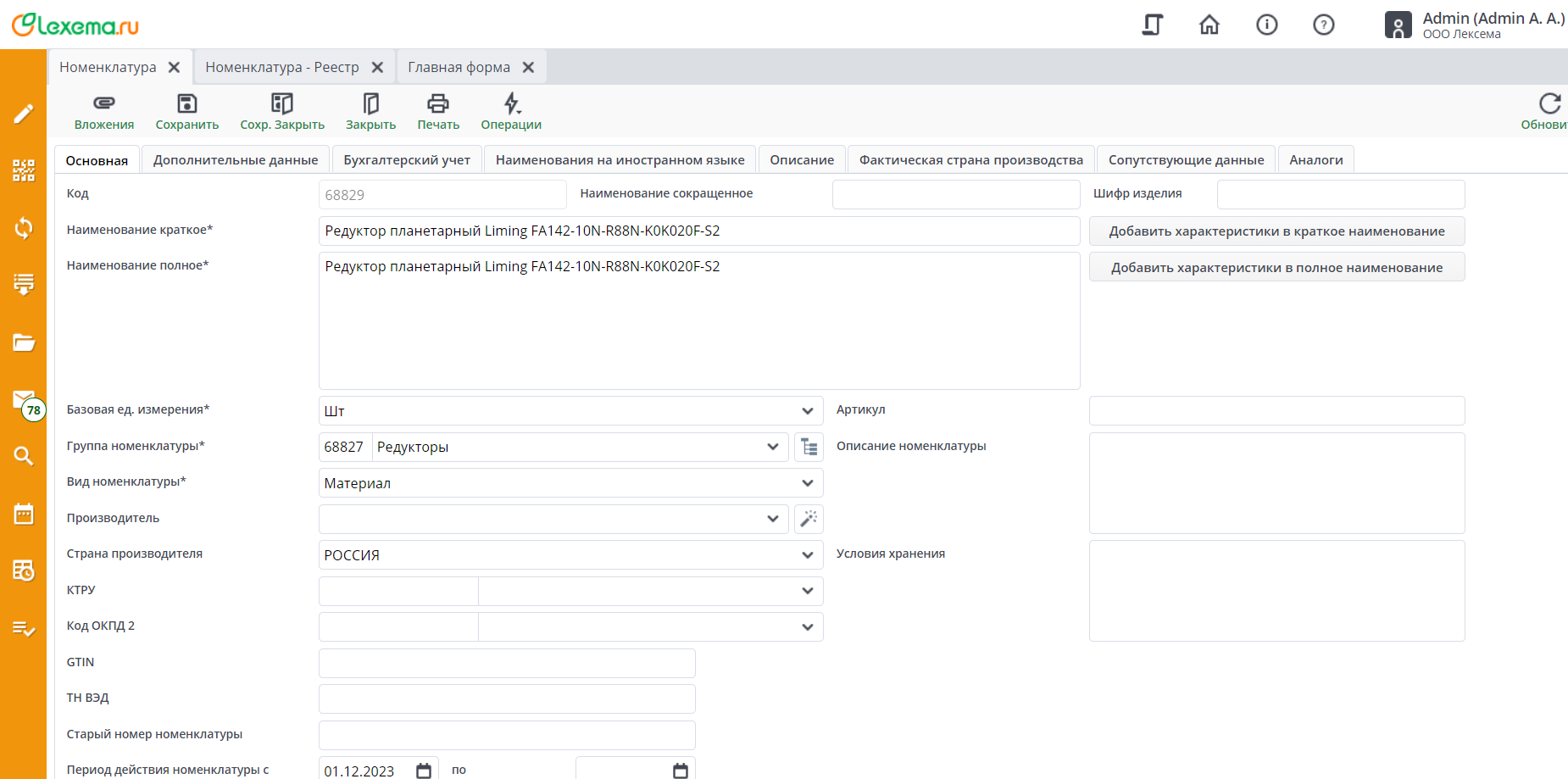Click the magic wand next to Производитель
The width and height of the screenshot is (1568, 779).
coord(809,519)
